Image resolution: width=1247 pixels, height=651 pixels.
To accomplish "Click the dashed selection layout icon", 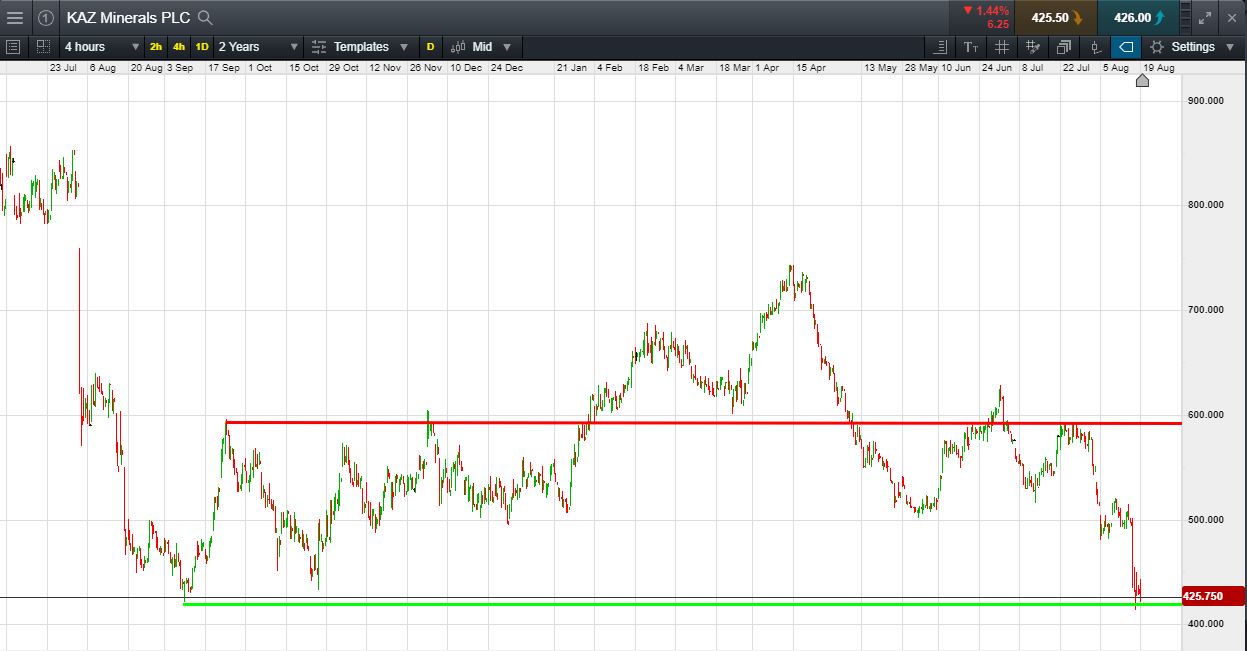I will 43,46.
